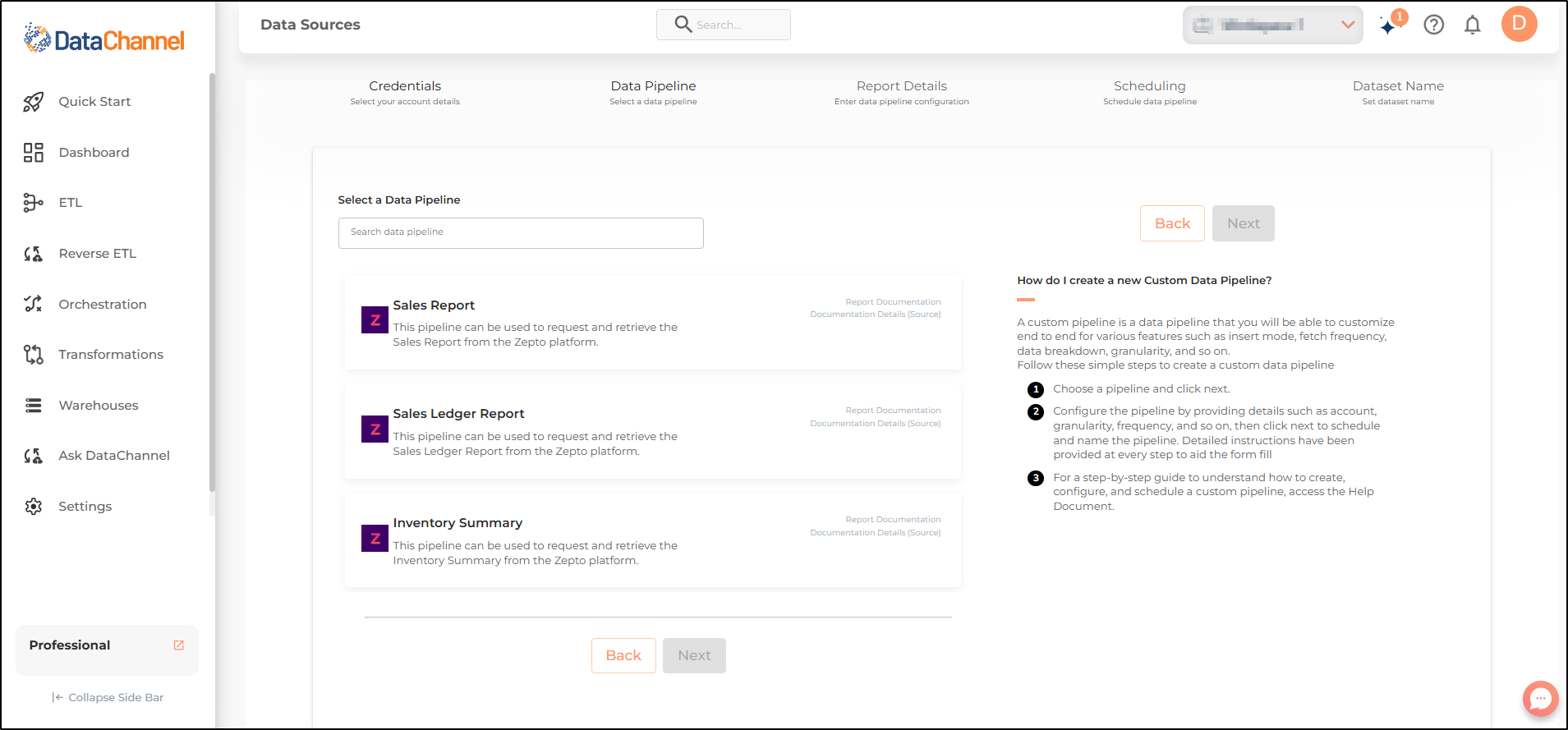Click the Zepto icon on Sales Ledger Report
The image size is (1568, 730).
pyautogui.click(x=375, y=429)
